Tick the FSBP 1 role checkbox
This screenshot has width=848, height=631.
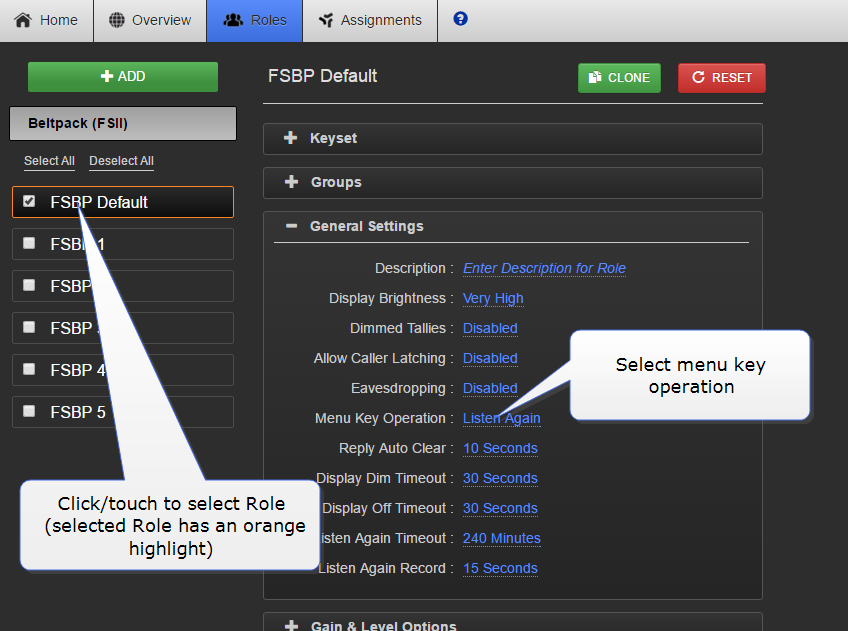pyautogui.click(x=29, y=244)
